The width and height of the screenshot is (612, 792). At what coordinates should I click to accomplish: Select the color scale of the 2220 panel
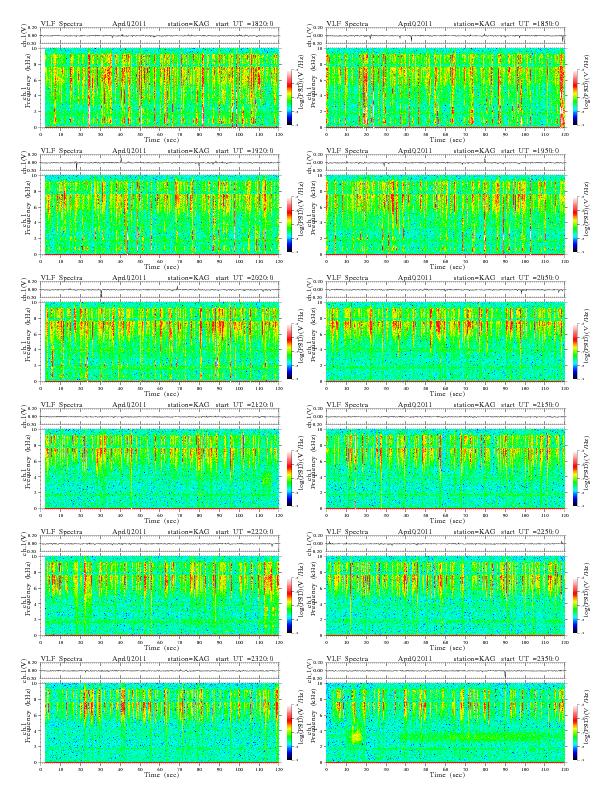point(289,605)
